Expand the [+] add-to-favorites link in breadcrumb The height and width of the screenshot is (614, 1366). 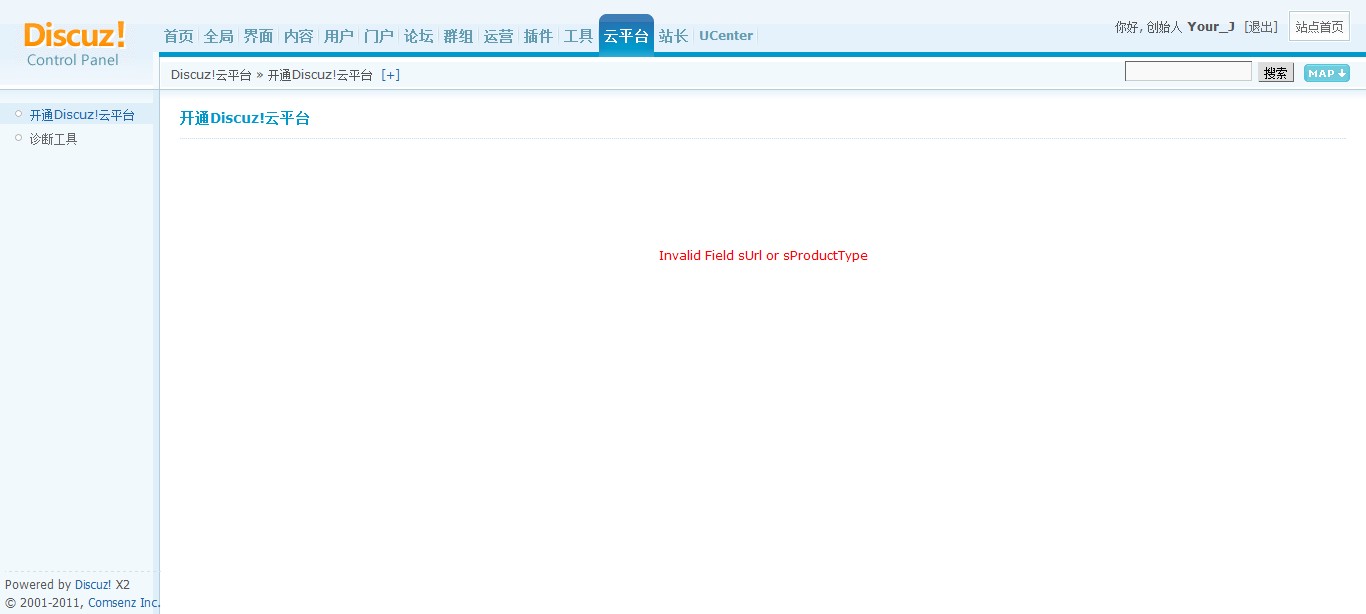[x=391, y=75]
